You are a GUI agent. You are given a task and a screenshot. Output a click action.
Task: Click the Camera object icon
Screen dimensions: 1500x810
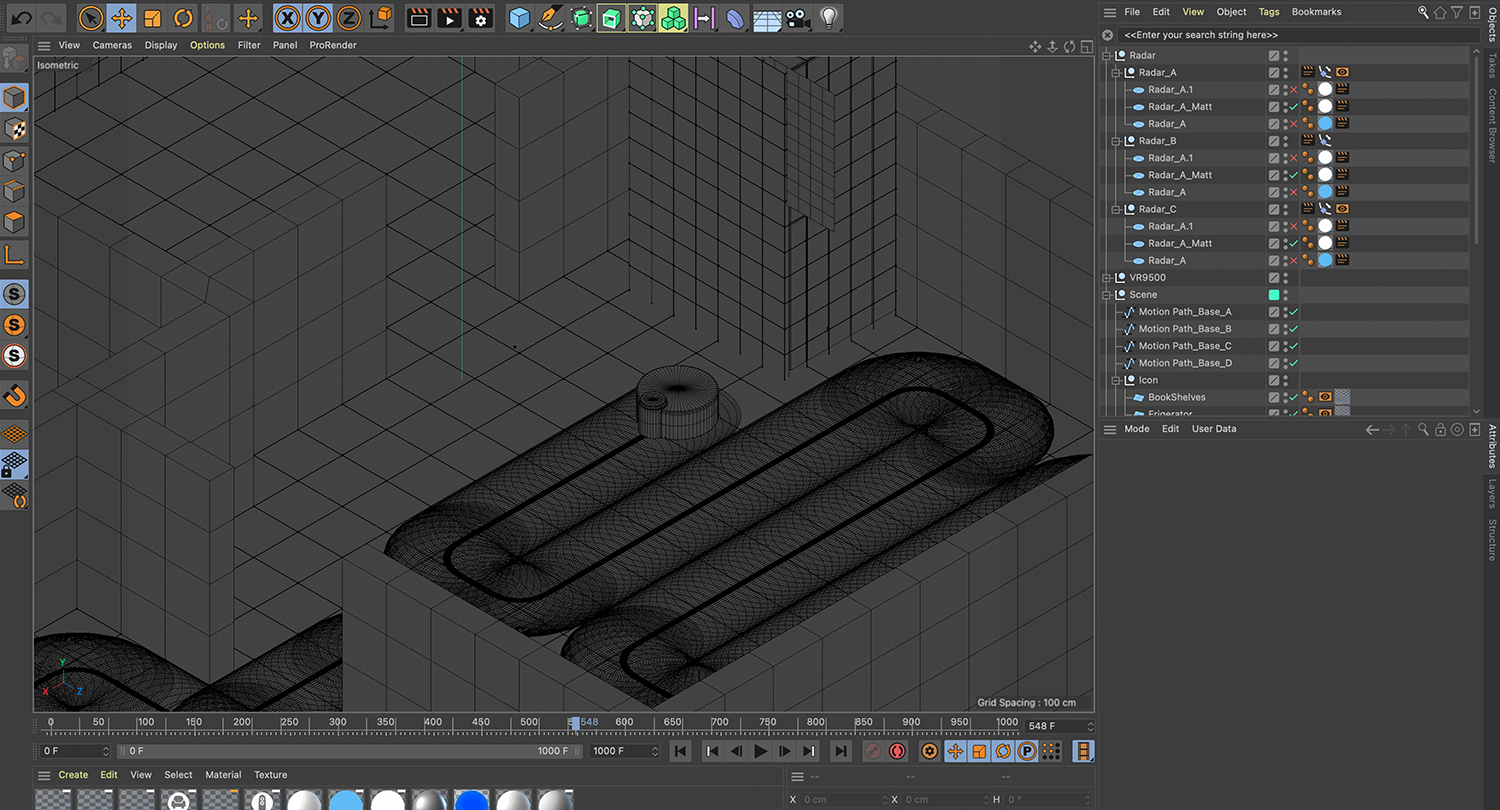(797, 18)
